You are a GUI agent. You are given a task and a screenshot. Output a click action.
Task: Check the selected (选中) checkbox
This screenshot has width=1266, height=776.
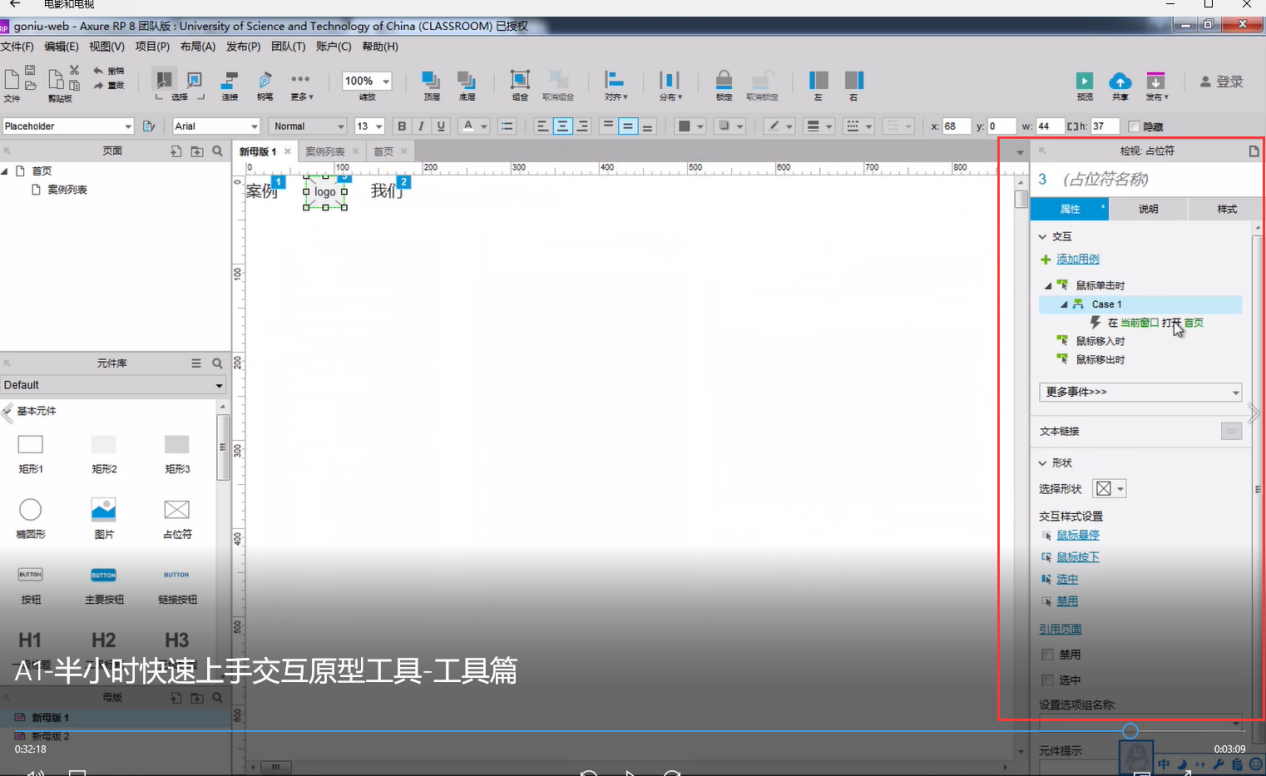[1047, 680]
